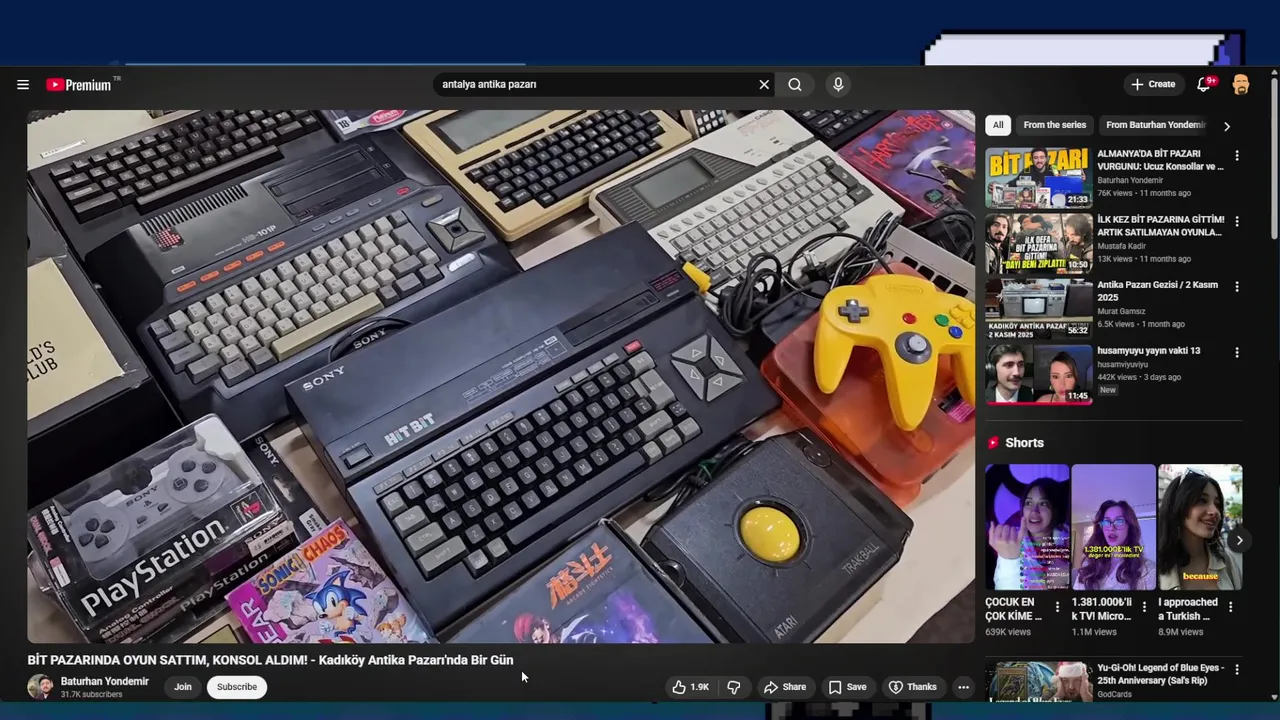
Task: Open more actions ellipsis below video
Action: click(963, 687)
